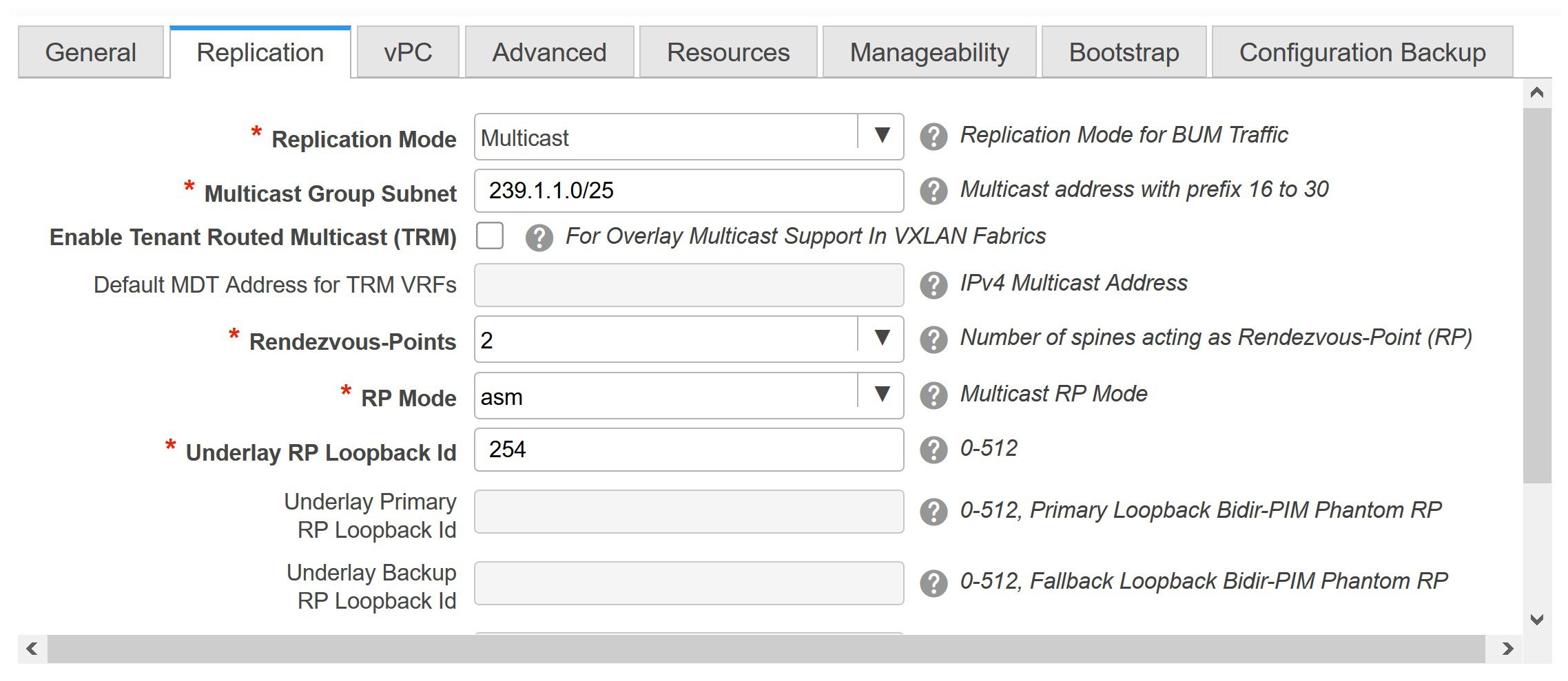Image resolution: width=1568 pixels, height=681 pixels.
Task: Click the Multicast Group Subnet input field
Action: pos(688,191)
